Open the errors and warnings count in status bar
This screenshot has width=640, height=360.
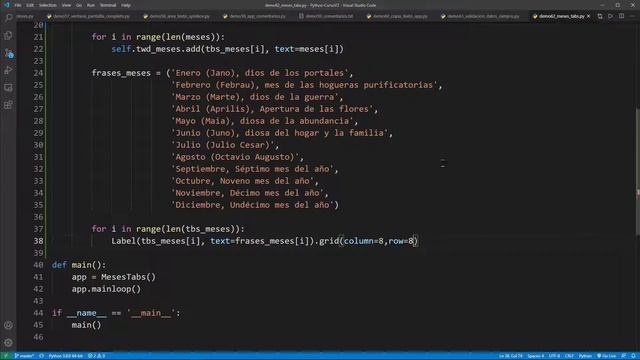point(97,356)
